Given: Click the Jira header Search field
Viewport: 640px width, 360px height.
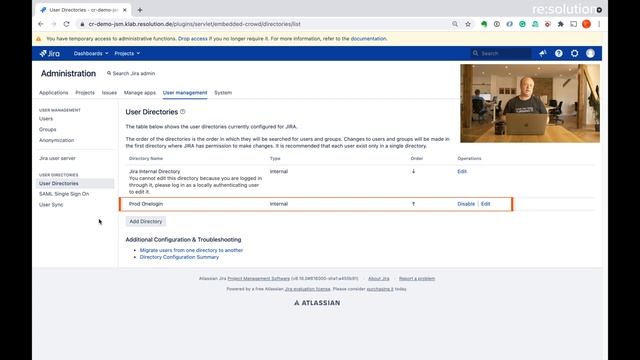Looking at the screenshot, I should point(501,53).
